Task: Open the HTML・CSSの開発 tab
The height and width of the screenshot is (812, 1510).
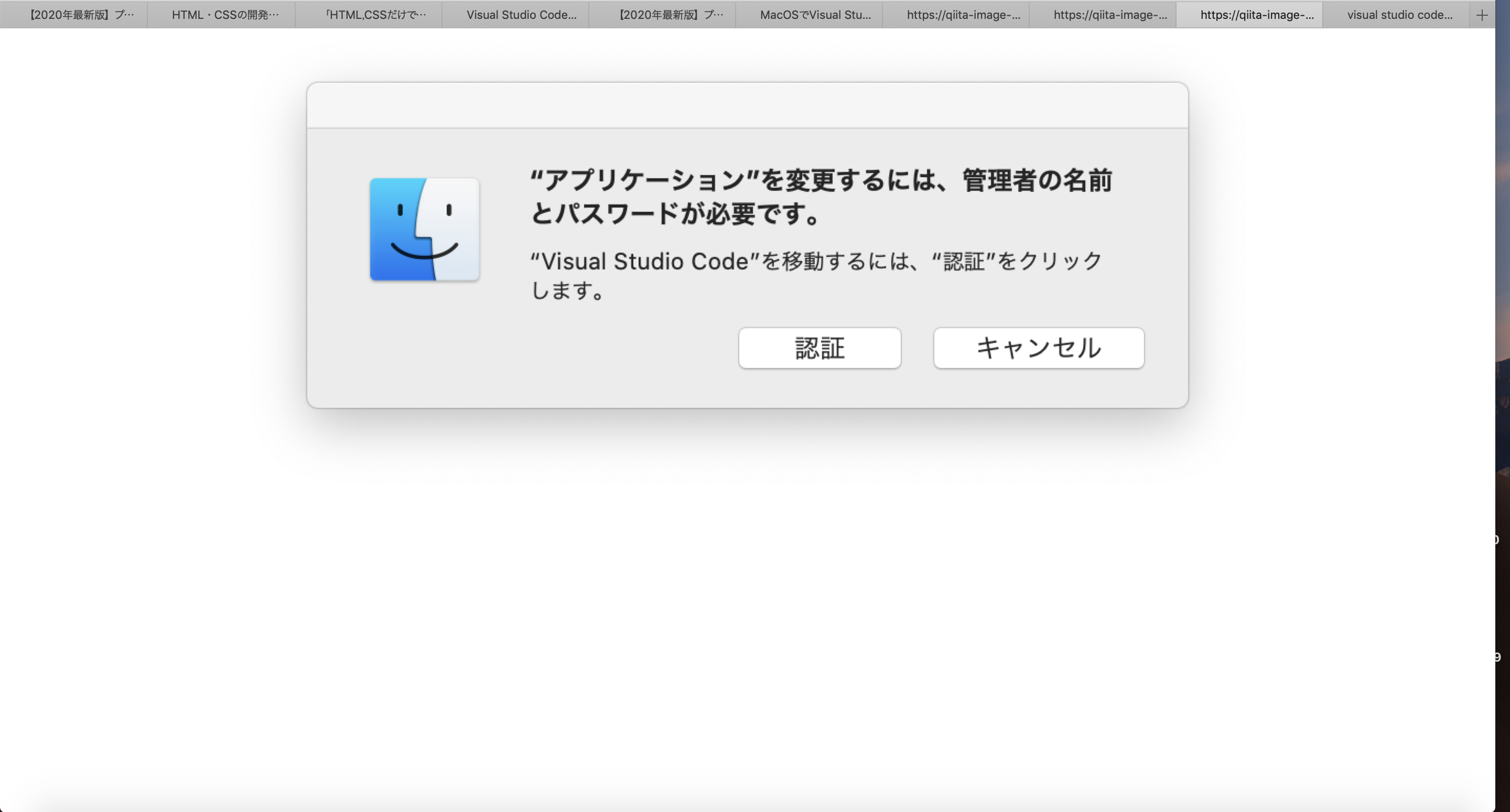Action: (225, 15)
